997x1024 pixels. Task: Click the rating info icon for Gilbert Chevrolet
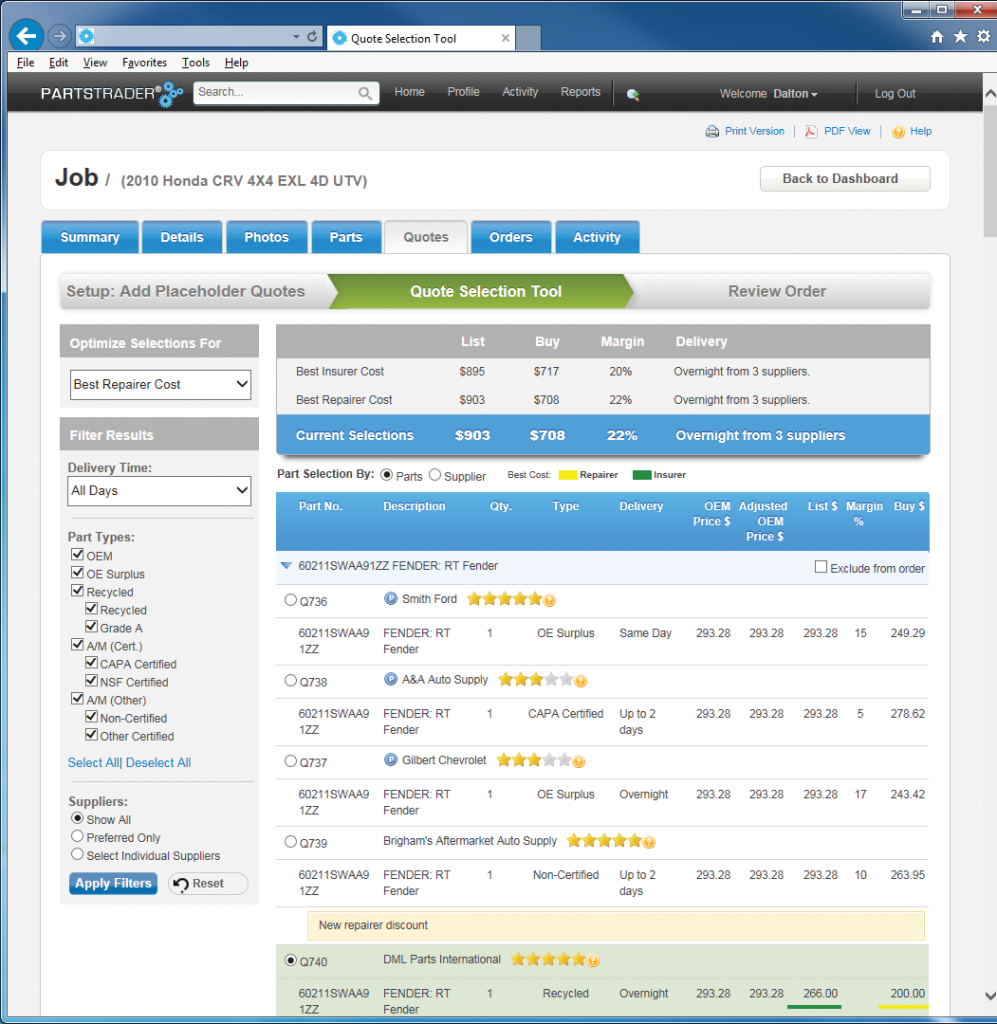[578, 761]
